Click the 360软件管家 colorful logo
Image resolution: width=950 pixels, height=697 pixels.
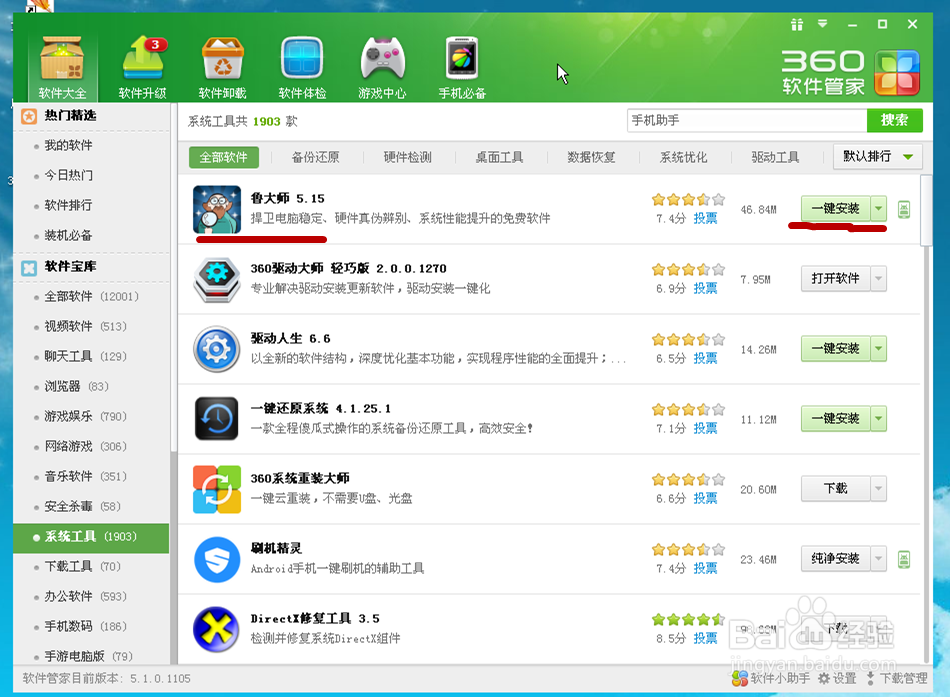(897, 73)
